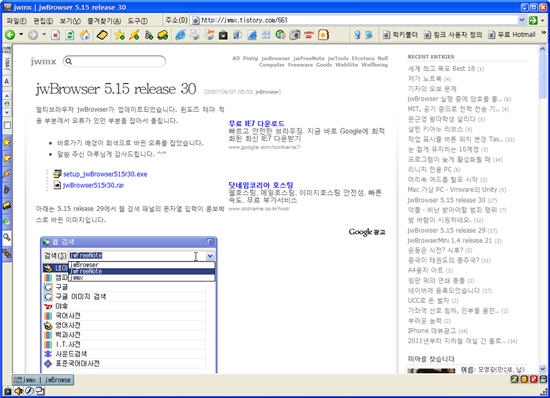Click the lightning bolt toolbar icon
The image size is (550, 398).
tap(134, 35)
